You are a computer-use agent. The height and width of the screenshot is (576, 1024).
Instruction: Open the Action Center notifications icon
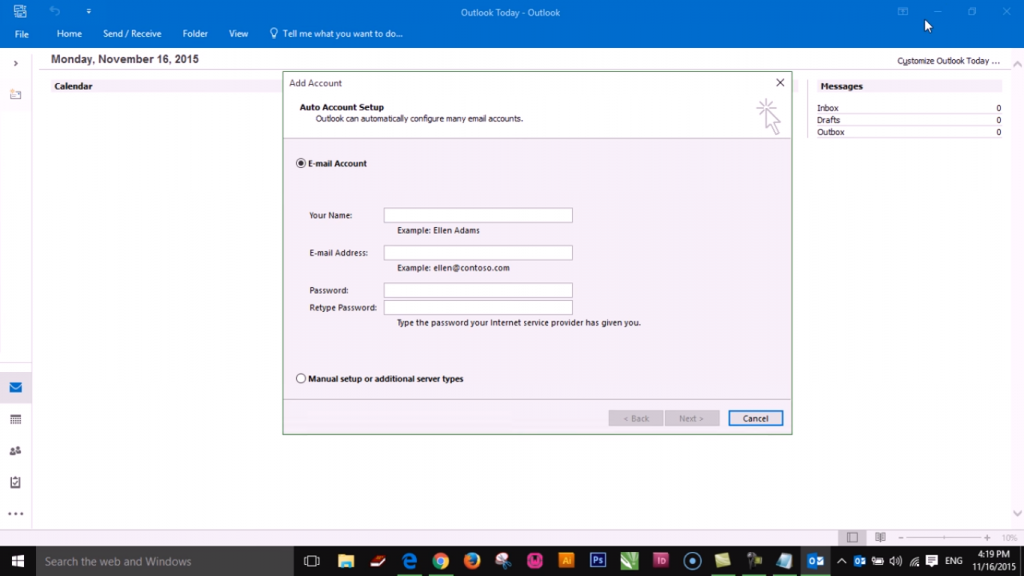(932, 561)
